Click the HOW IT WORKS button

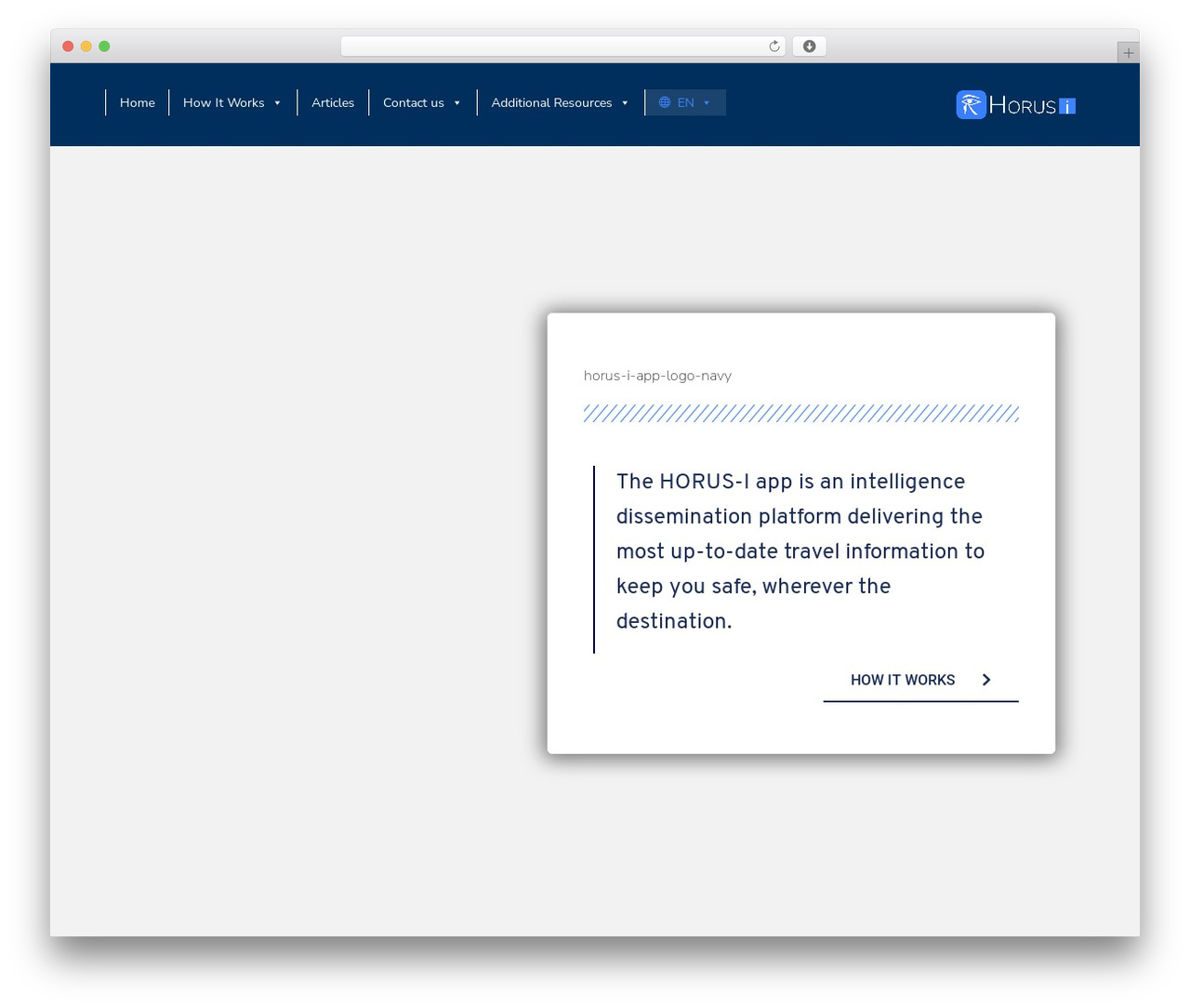point(921,680)
